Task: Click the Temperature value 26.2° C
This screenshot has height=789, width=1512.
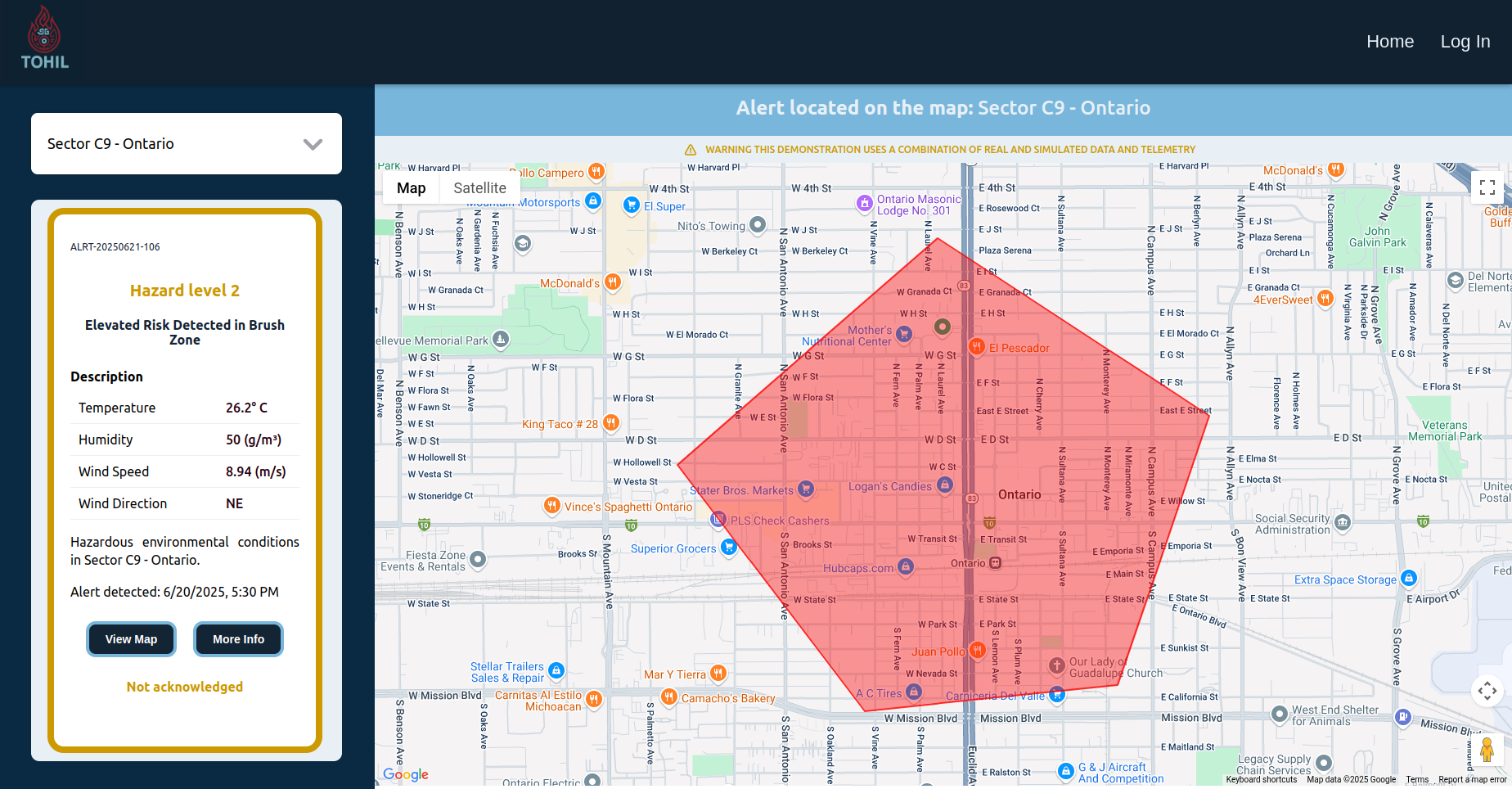Action: tap(247, 408)
